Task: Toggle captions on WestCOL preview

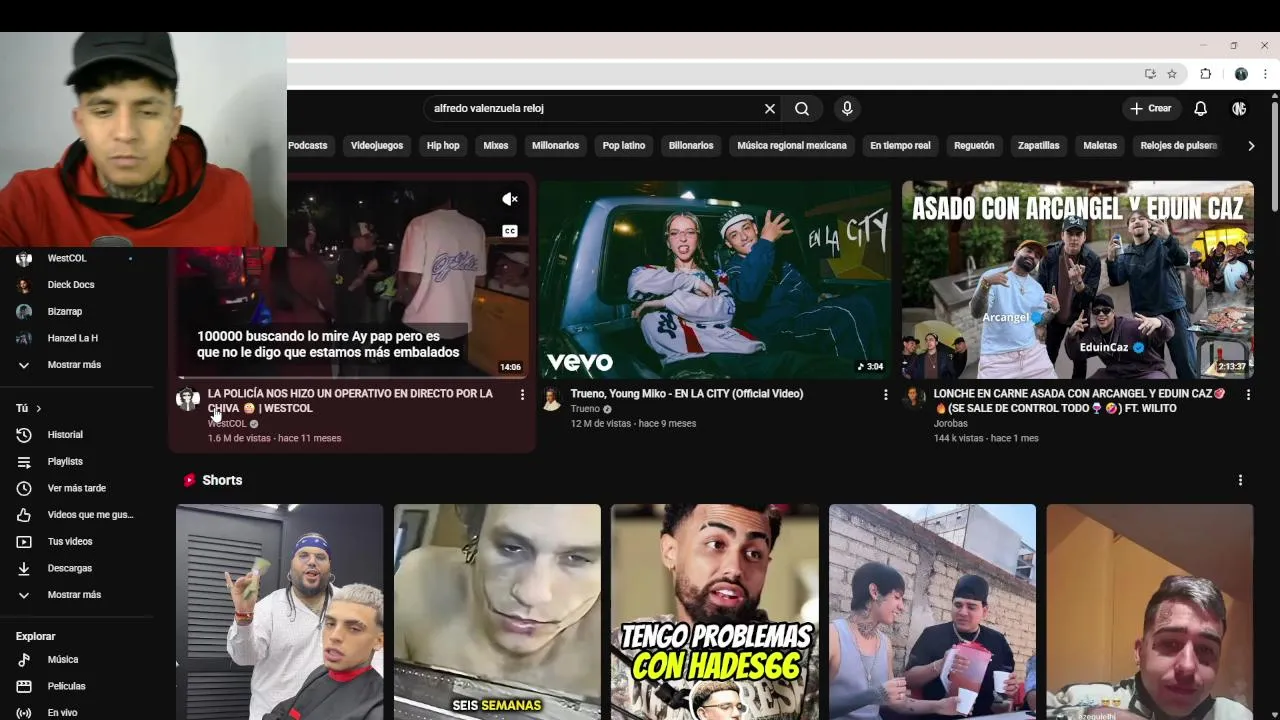Action: click(510, 231)
